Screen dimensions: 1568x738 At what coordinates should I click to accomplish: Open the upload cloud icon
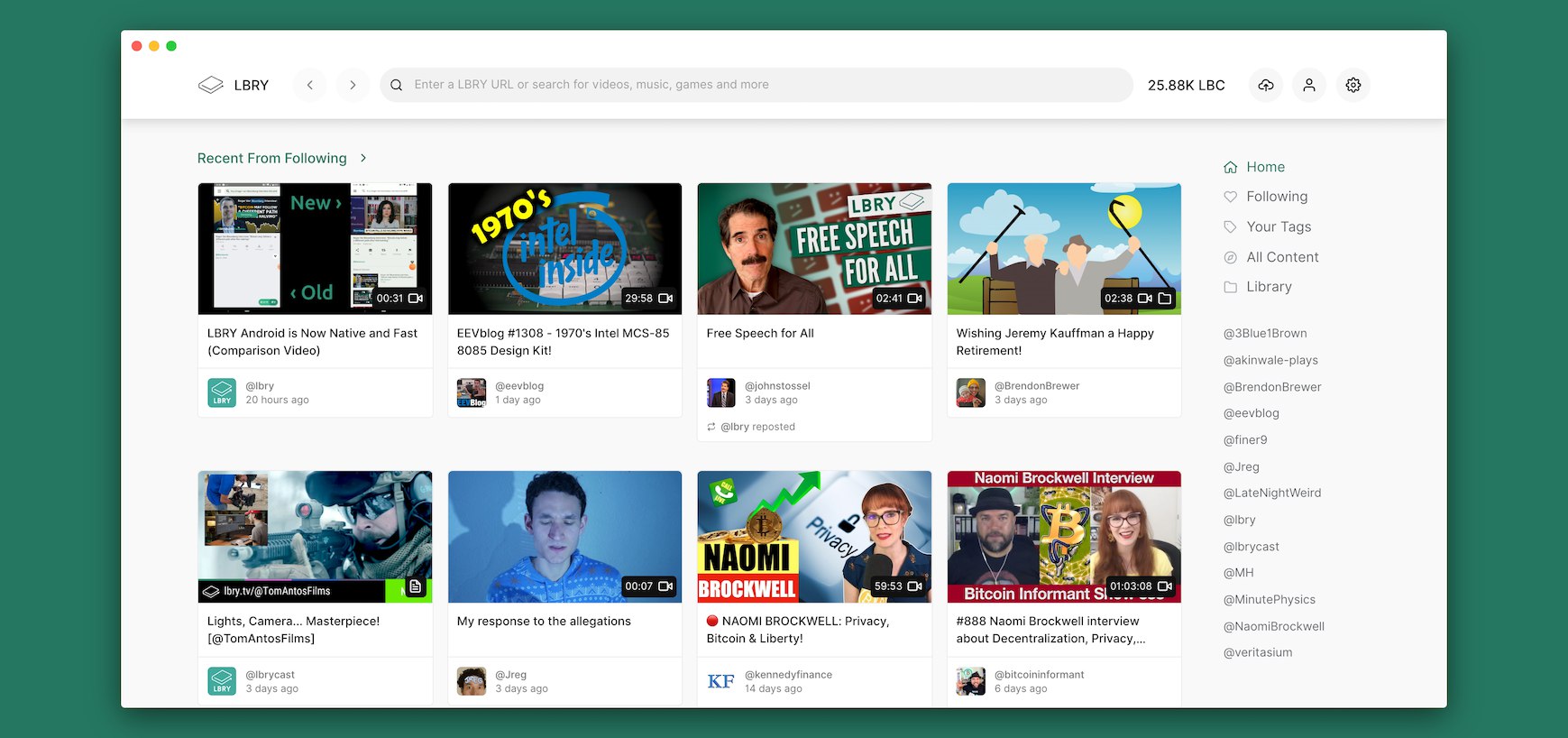(x=1266, y=85)
